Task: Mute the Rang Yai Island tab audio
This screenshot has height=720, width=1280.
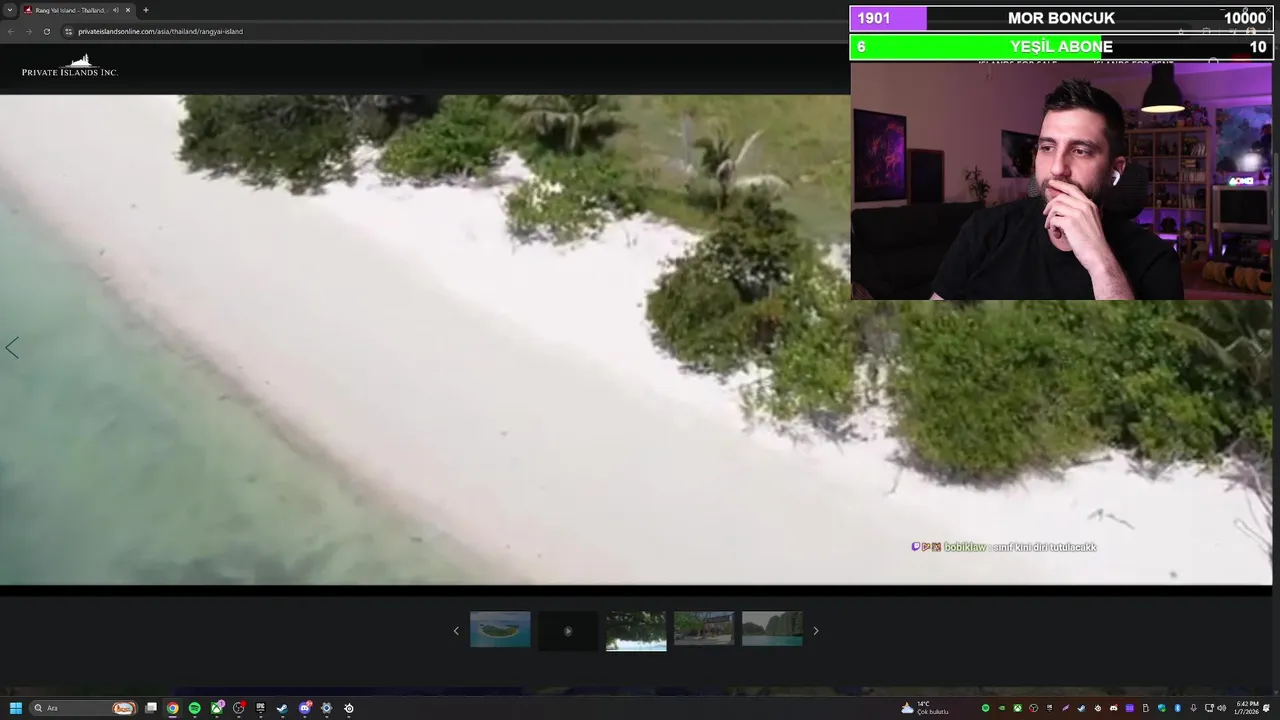Action: (x=116, y=10)
